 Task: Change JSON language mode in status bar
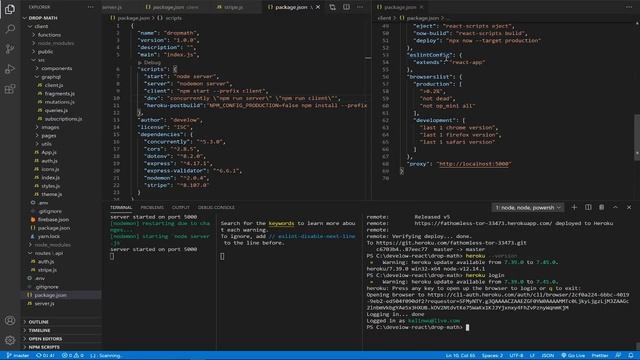click(x=547, y=356)
